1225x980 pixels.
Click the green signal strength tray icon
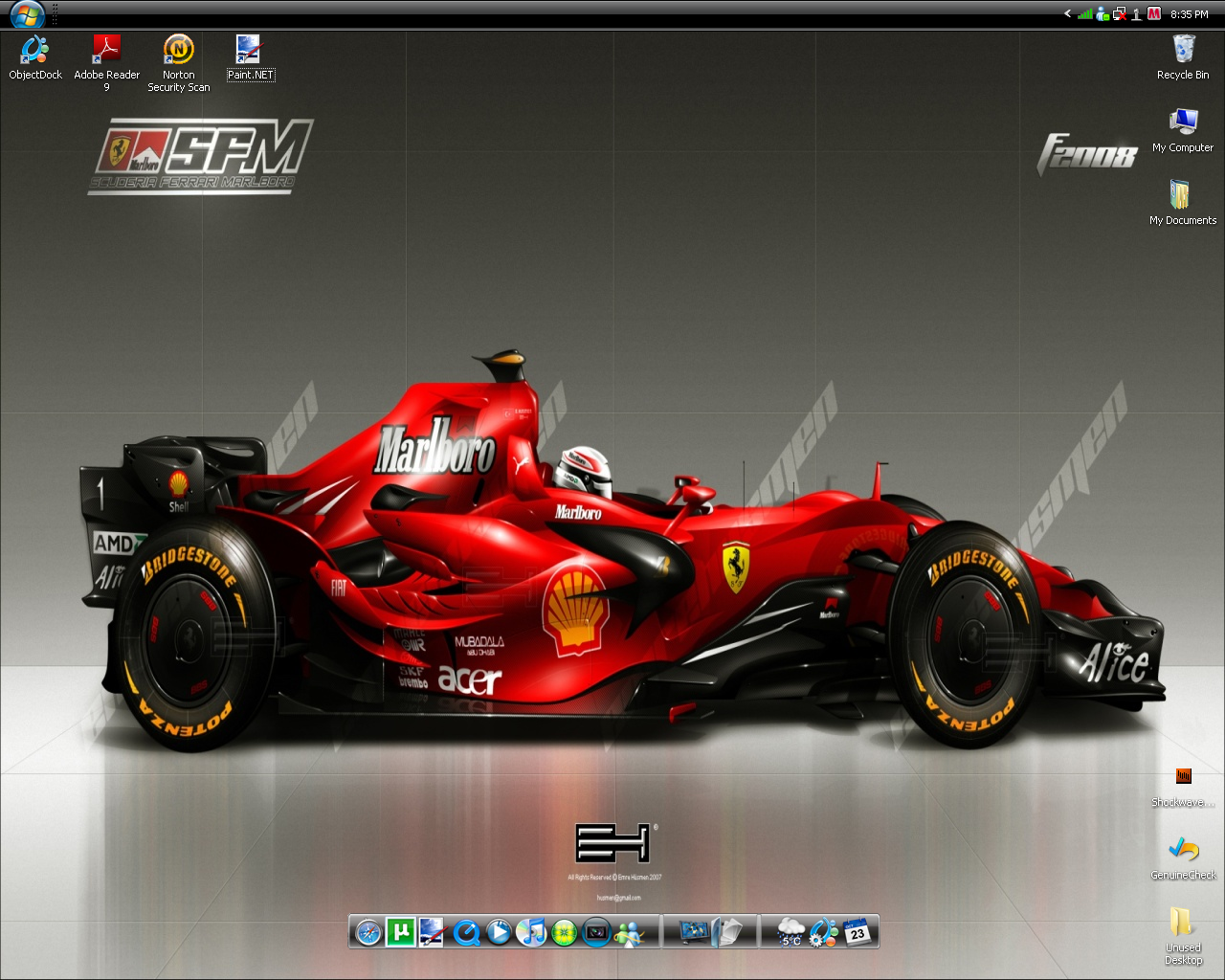[1084, 14]
